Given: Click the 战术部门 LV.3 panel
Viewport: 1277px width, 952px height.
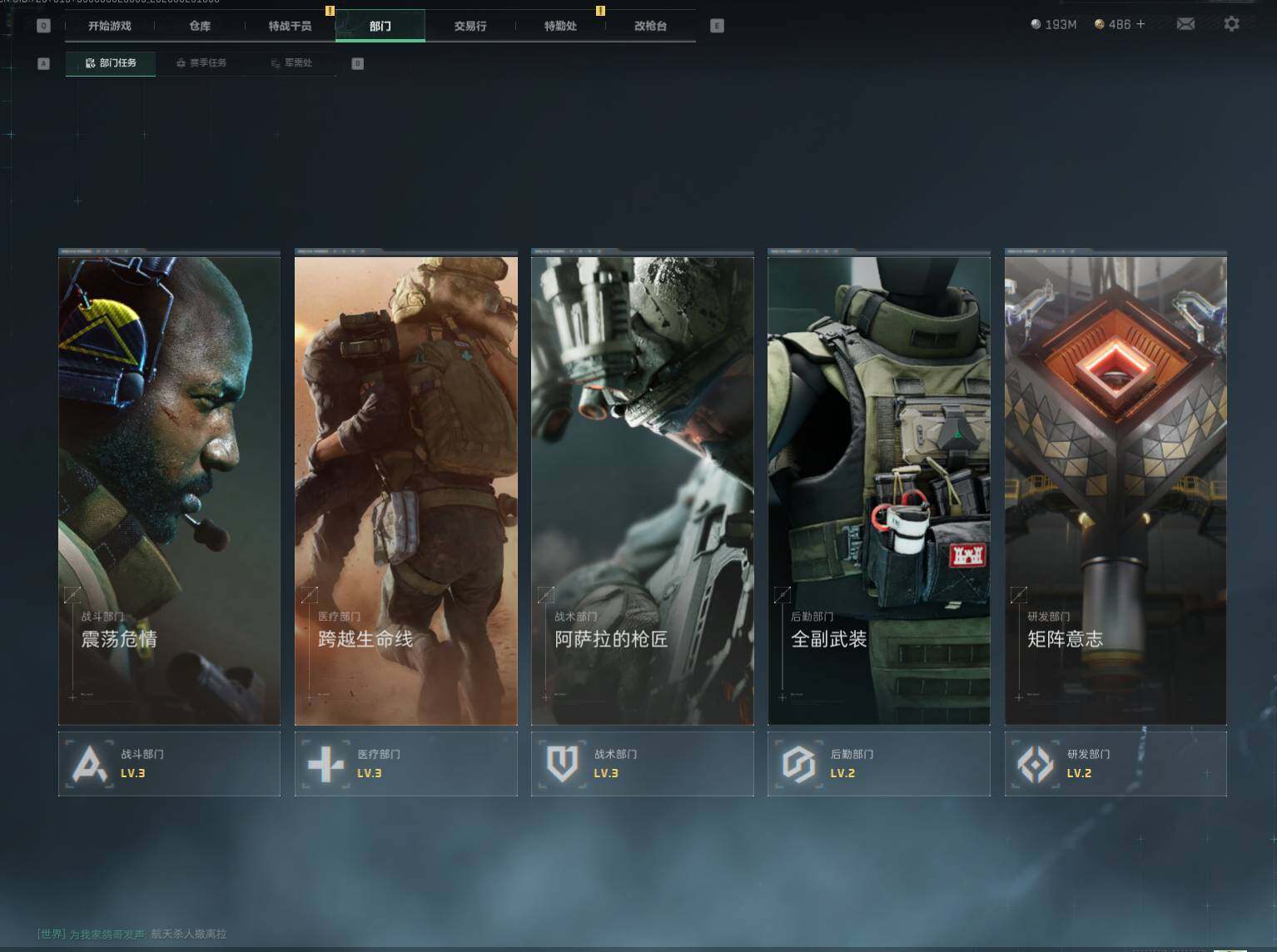Looking at the screenshot, I should click(x=643, y=764).
